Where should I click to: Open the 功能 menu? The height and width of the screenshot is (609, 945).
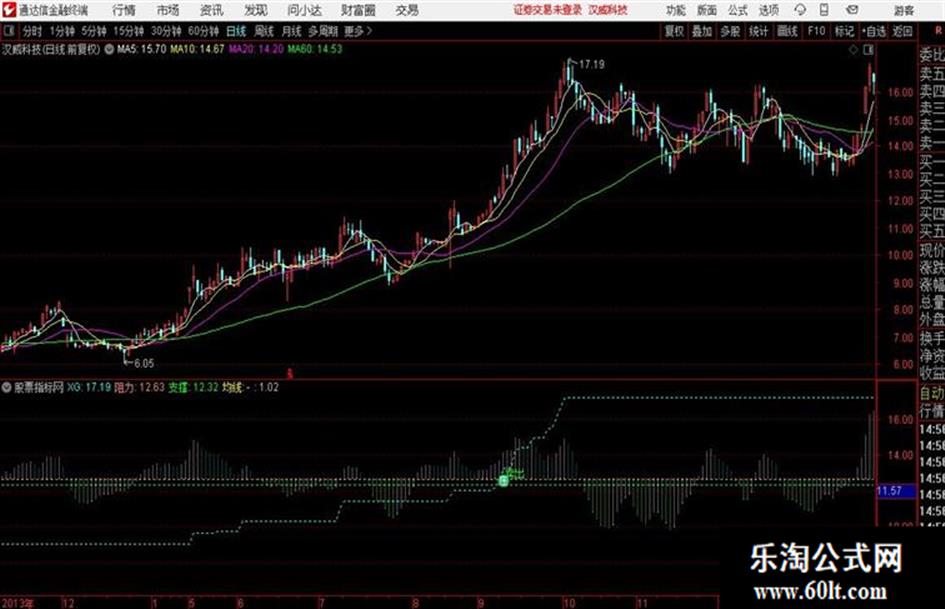(x=676, y=10)
